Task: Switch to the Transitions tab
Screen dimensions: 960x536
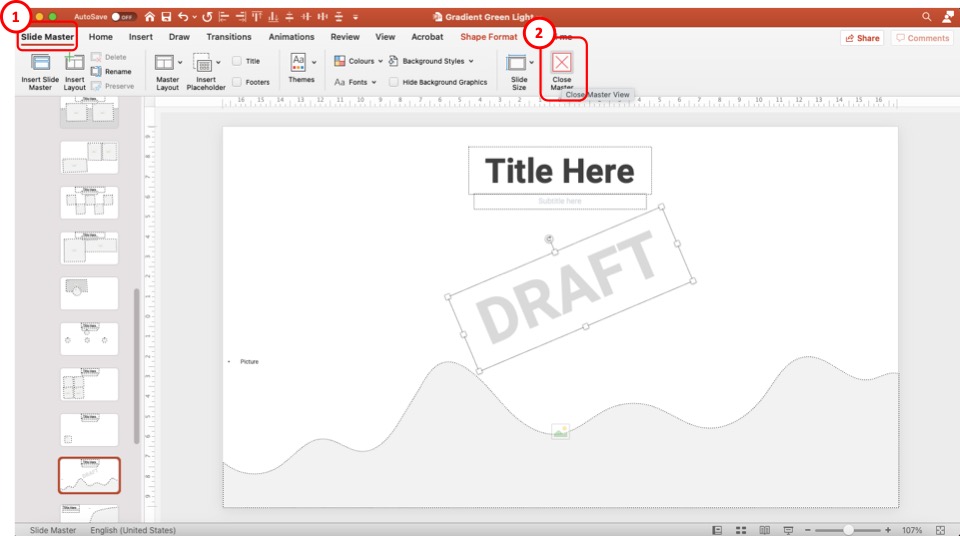Action: pos(229,37)
